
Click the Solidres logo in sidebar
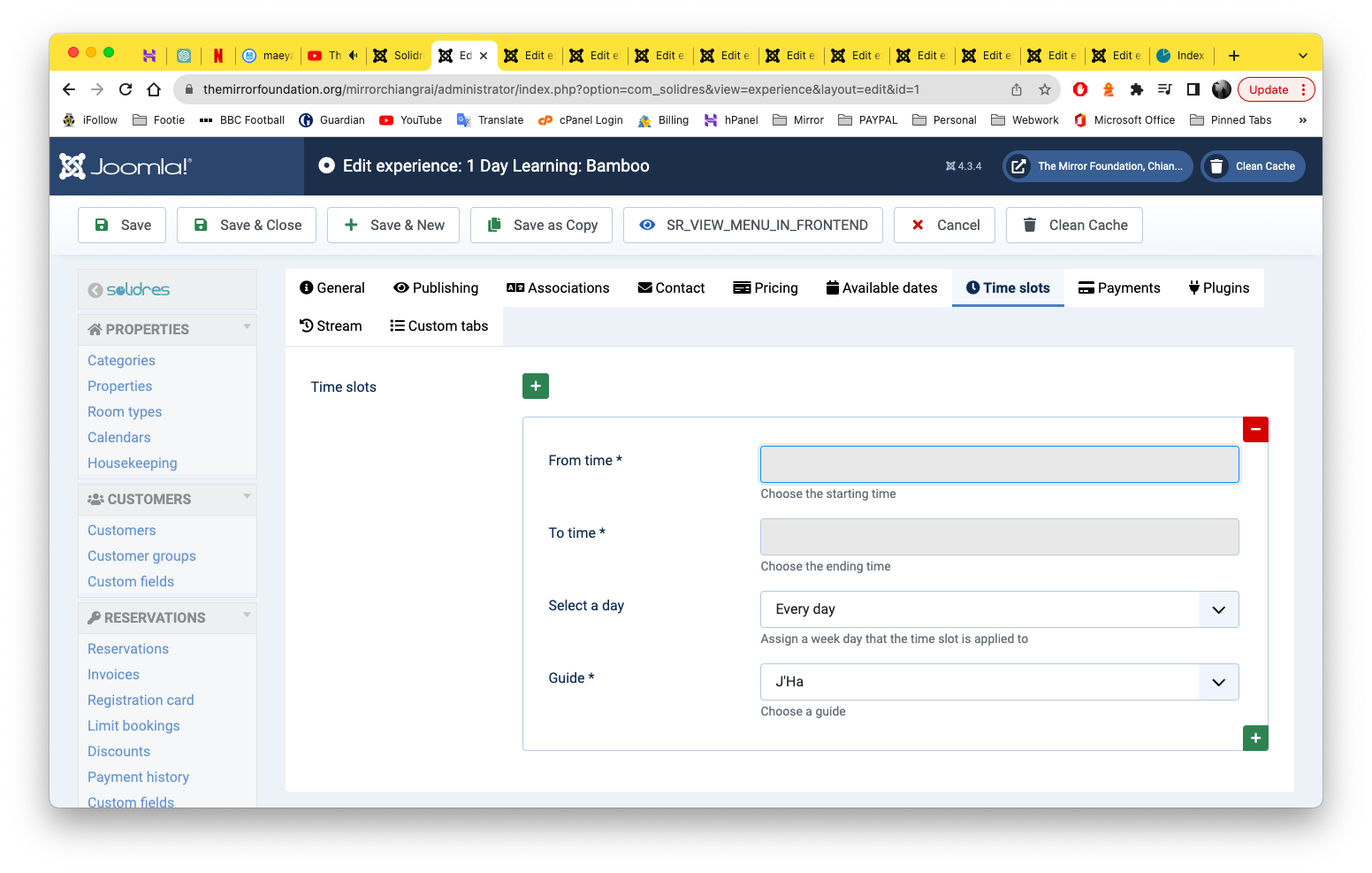click(x=129, y=290)
